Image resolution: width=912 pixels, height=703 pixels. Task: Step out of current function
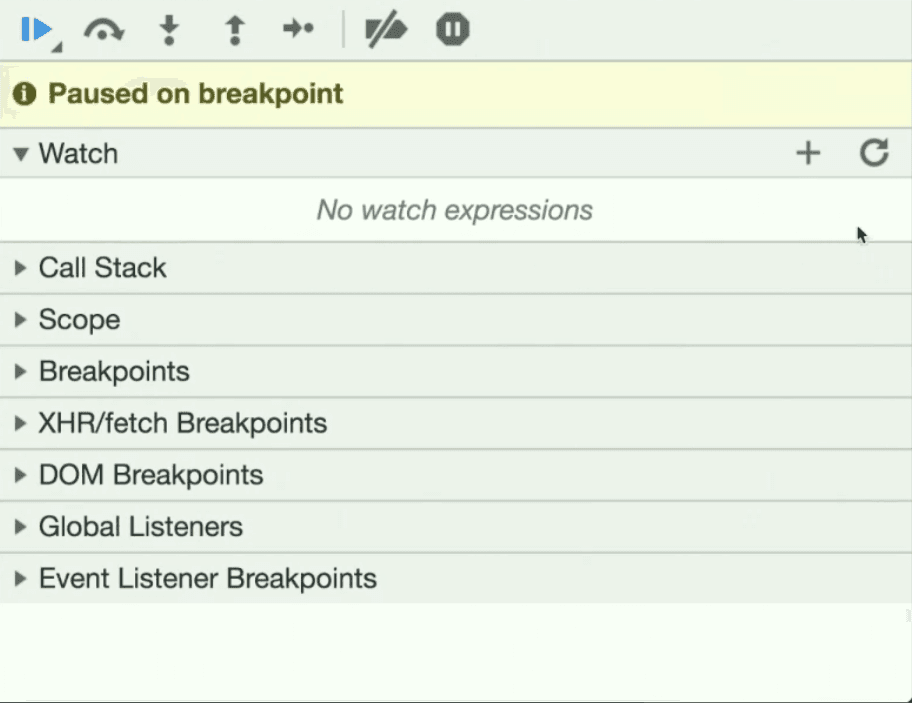(235, 30)
